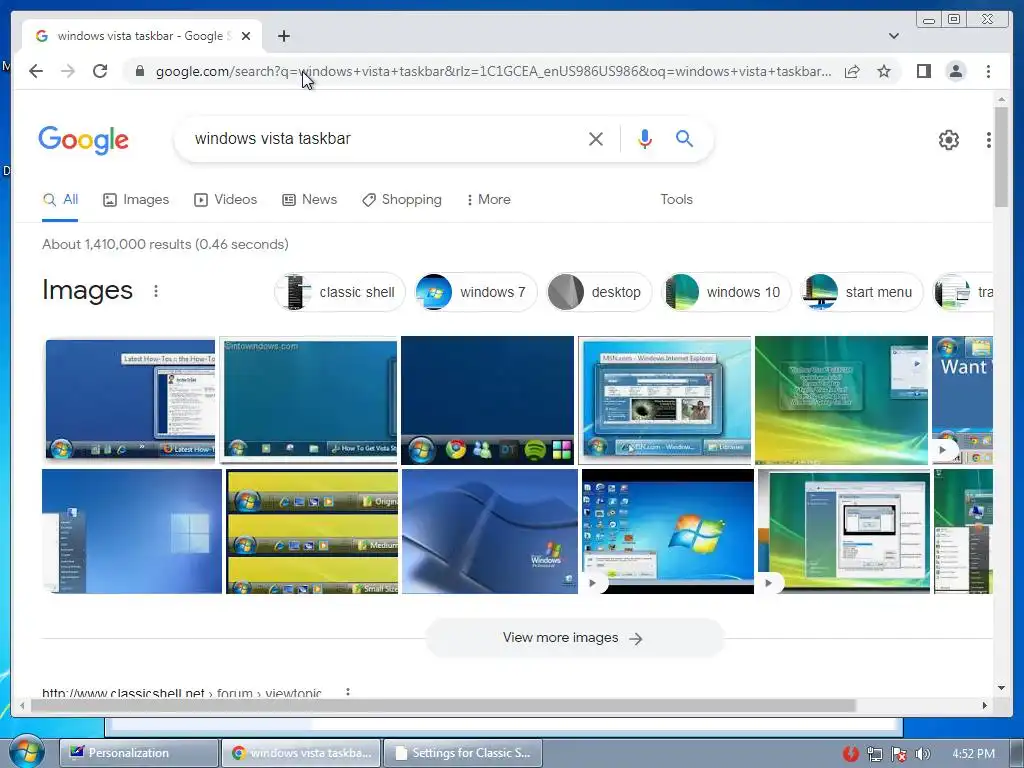Image resolution: width=1024 pixels, height=768 pixels.
Task: Open the intowindows.com image thumbnail
Action: tap(308, 400)
